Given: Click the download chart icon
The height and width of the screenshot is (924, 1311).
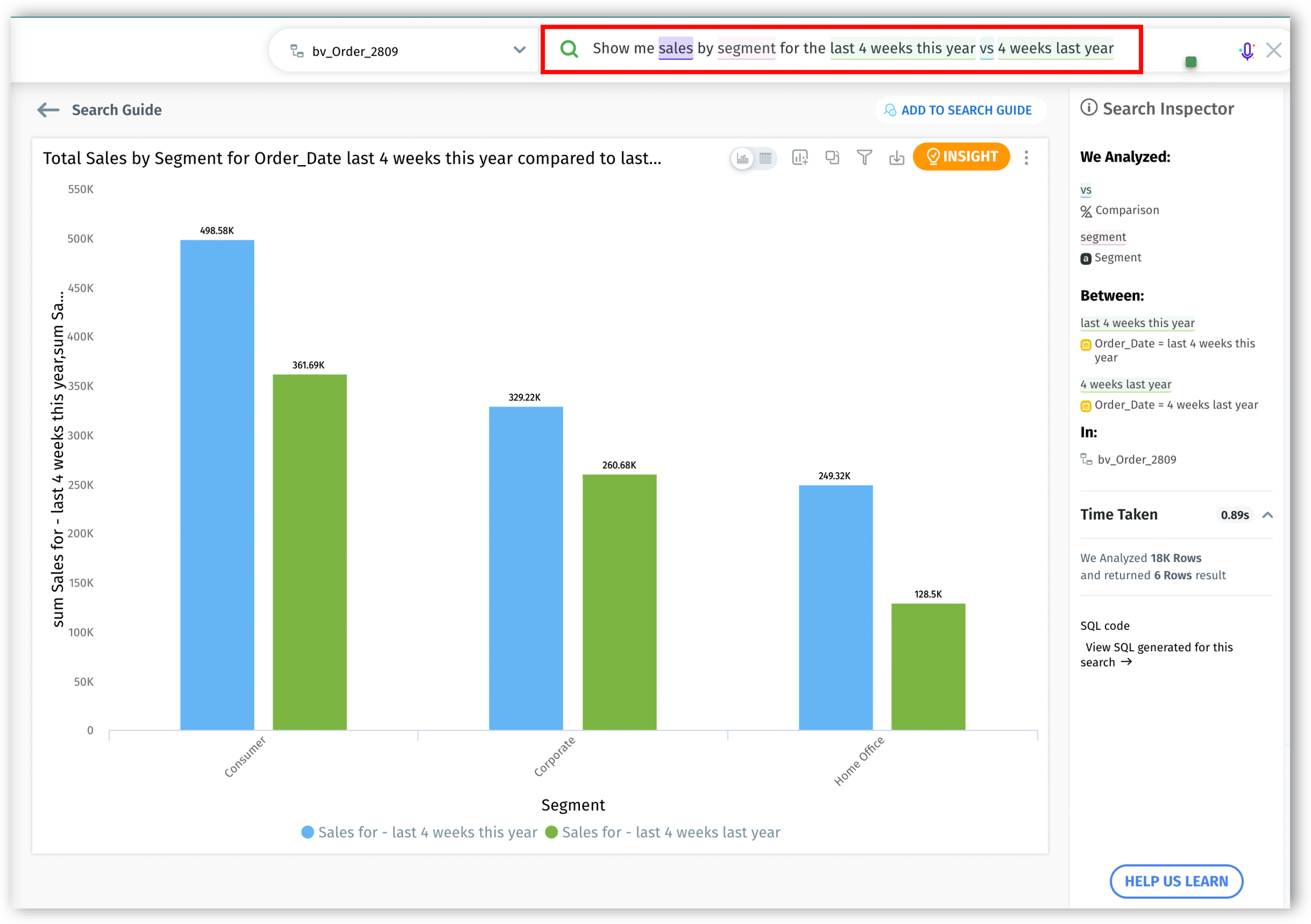Looking at the screenshot, I should (x=896, y=158).
